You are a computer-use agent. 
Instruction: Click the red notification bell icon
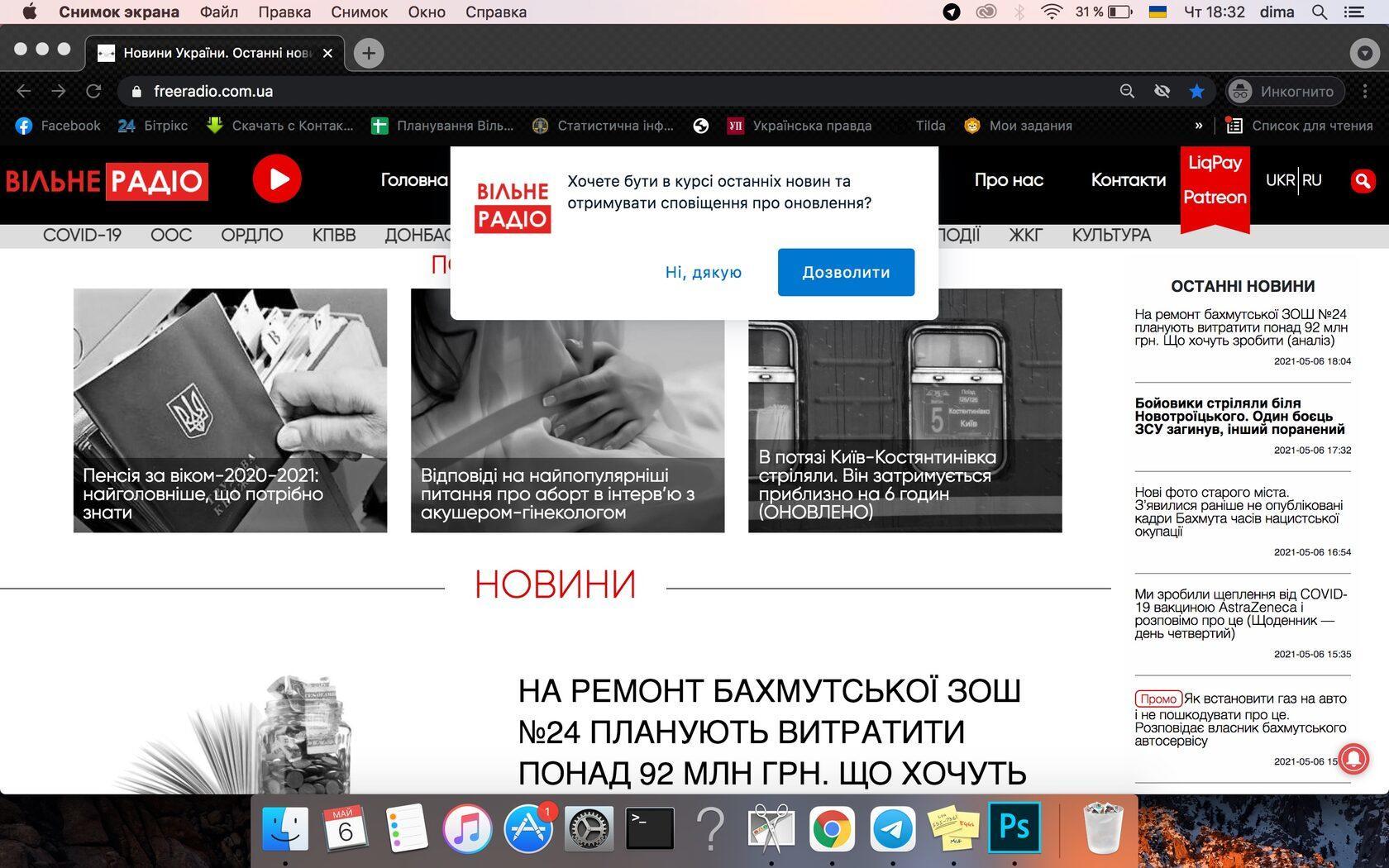click(x=1353, y=758)
